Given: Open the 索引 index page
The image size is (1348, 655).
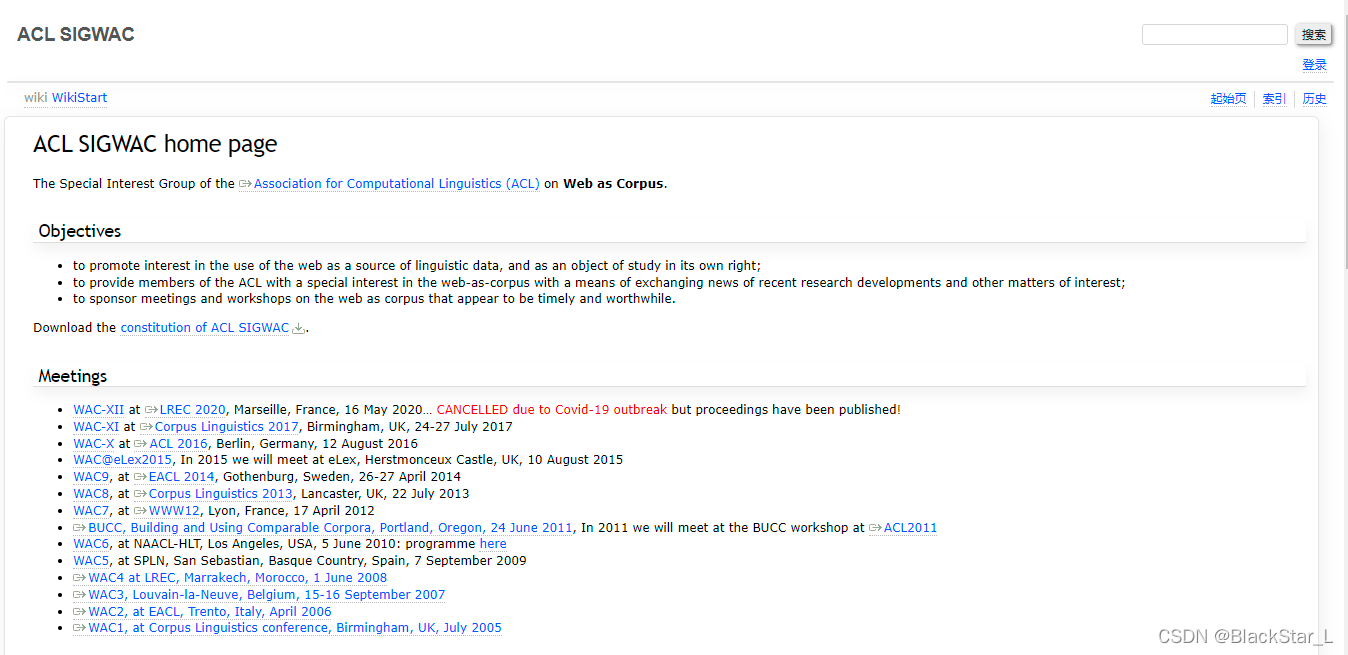Looking at the screenshot, I should [x=1274, y=99].
